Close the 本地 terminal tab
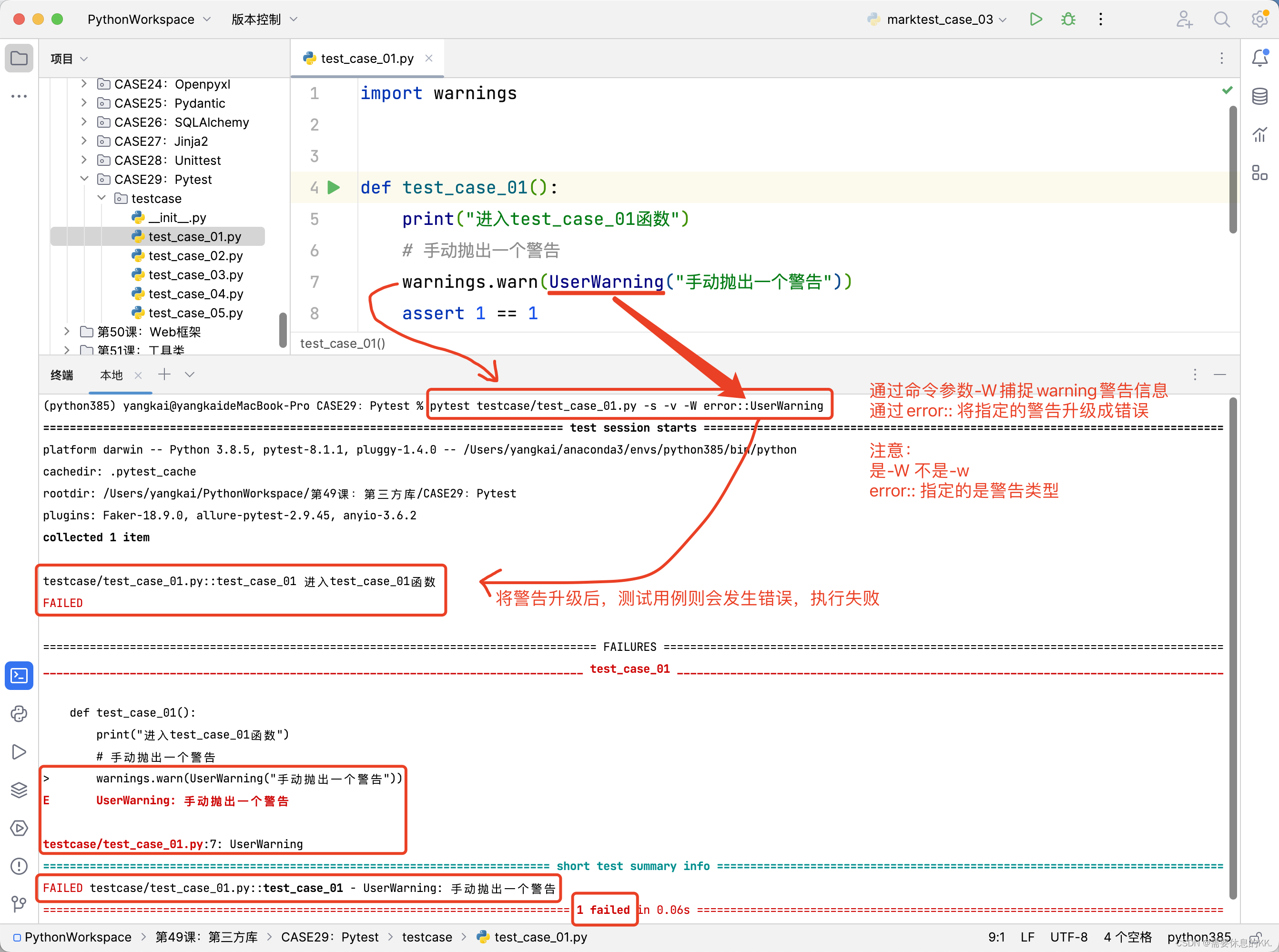Screen dimensions: 1279x952 pyautogui.click(x=138, y=375)
